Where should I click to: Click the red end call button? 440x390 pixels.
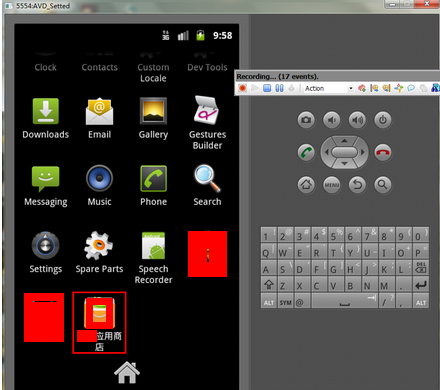(383, 152)
